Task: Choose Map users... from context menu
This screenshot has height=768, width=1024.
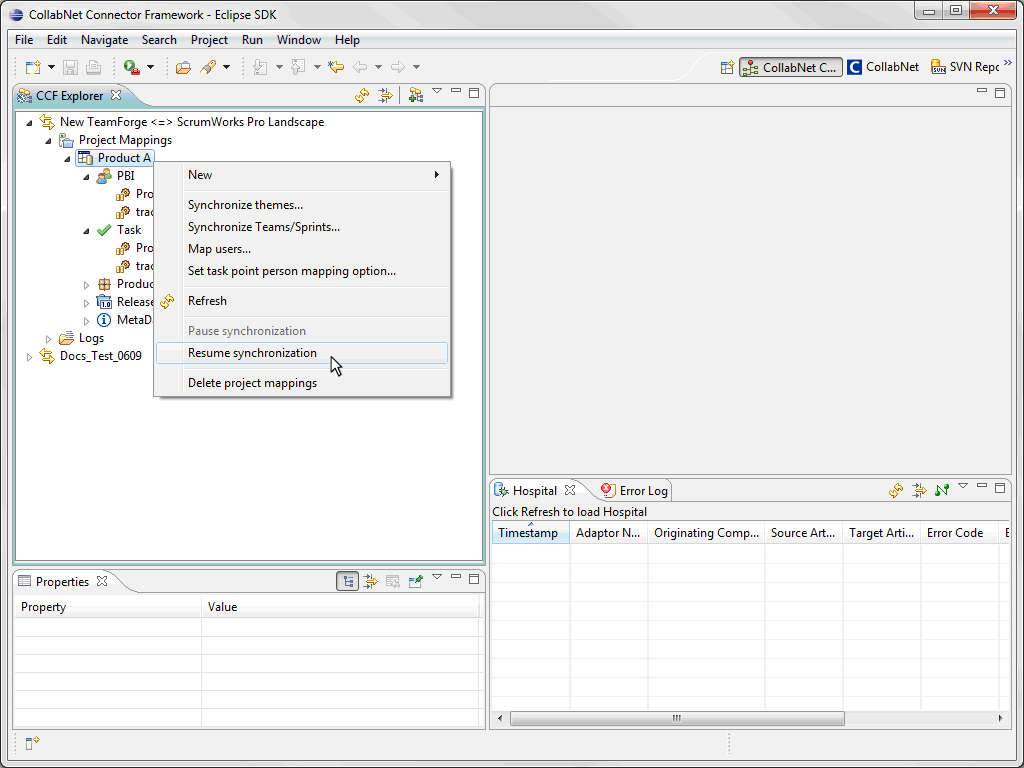Action: (302, 249)
